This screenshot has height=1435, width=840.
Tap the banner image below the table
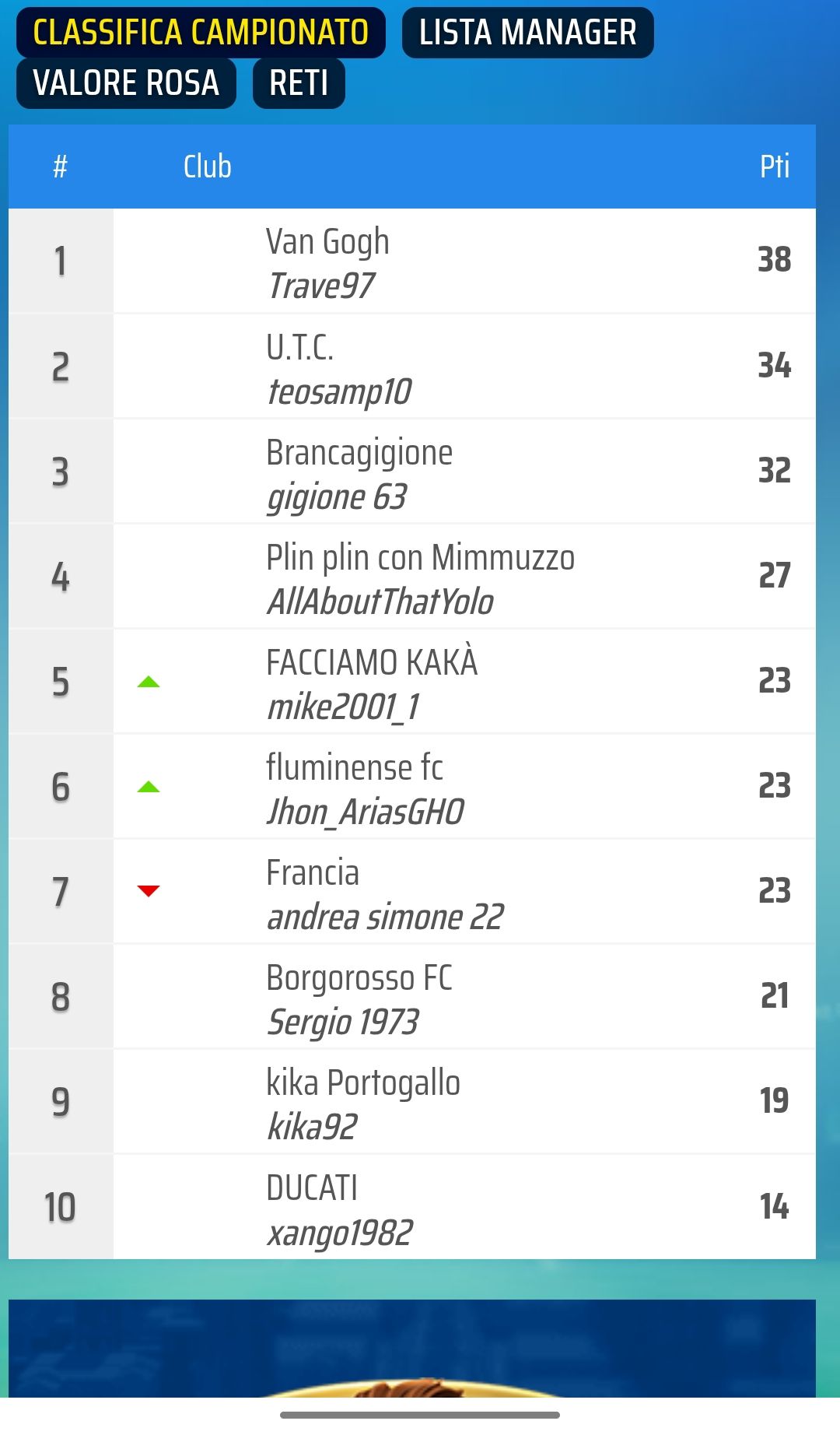[412, 1348]
